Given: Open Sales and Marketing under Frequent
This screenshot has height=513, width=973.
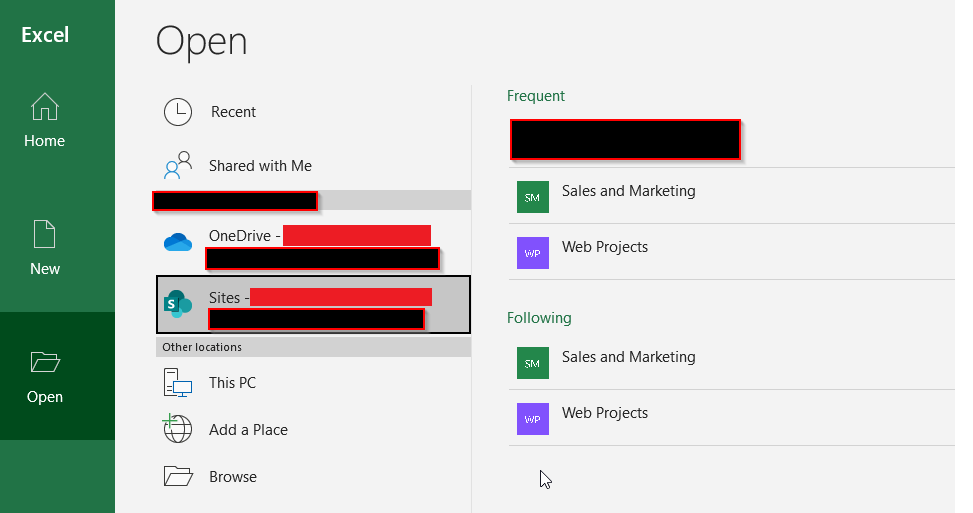Looking at the screenshot, I should [628, 191].
